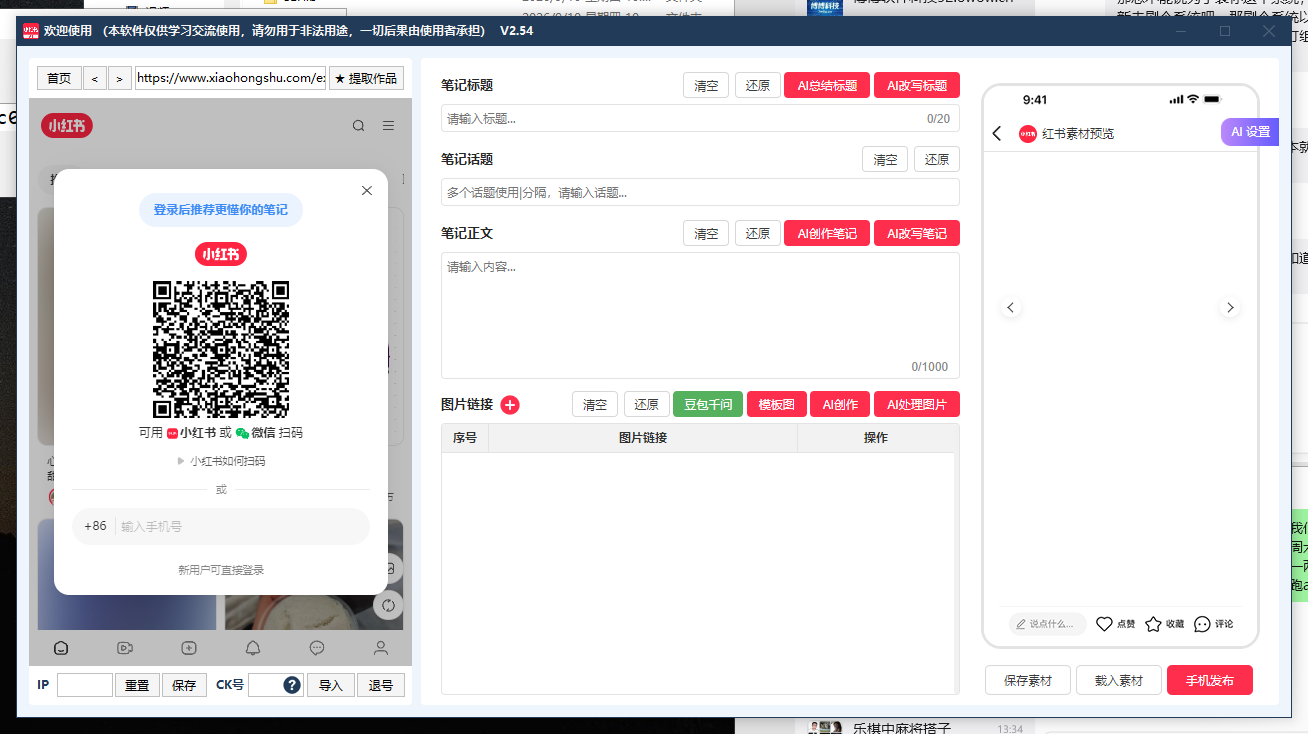Open the purple AI 设置 button
The height and width of the screenshot is (734, 1308).
point(1250,132)
